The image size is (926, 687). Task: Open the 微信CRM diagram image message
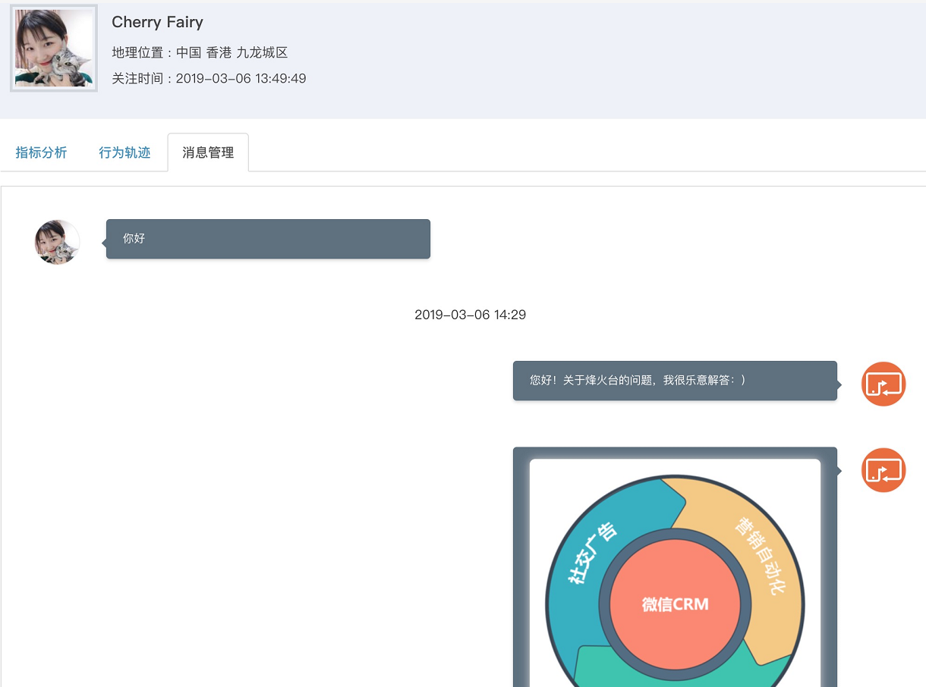tap(675, 567)
